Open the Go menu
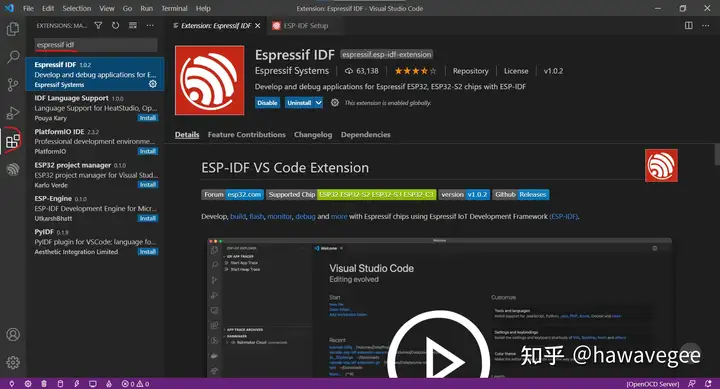This screenshot has height=389, width=720. tap(128, 8)
